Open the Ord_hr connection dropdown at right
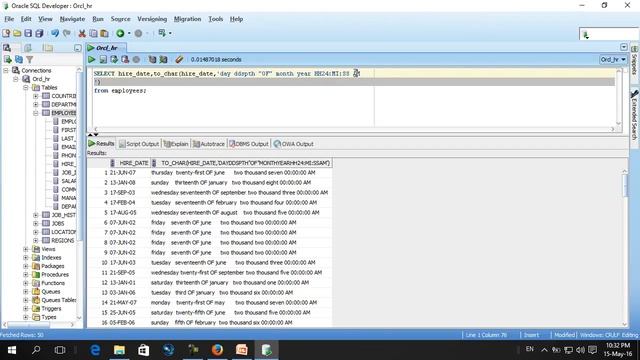Image resolution: width=640 pixels, height=360 pixels. pyautogui.click(x=613, y=60)
